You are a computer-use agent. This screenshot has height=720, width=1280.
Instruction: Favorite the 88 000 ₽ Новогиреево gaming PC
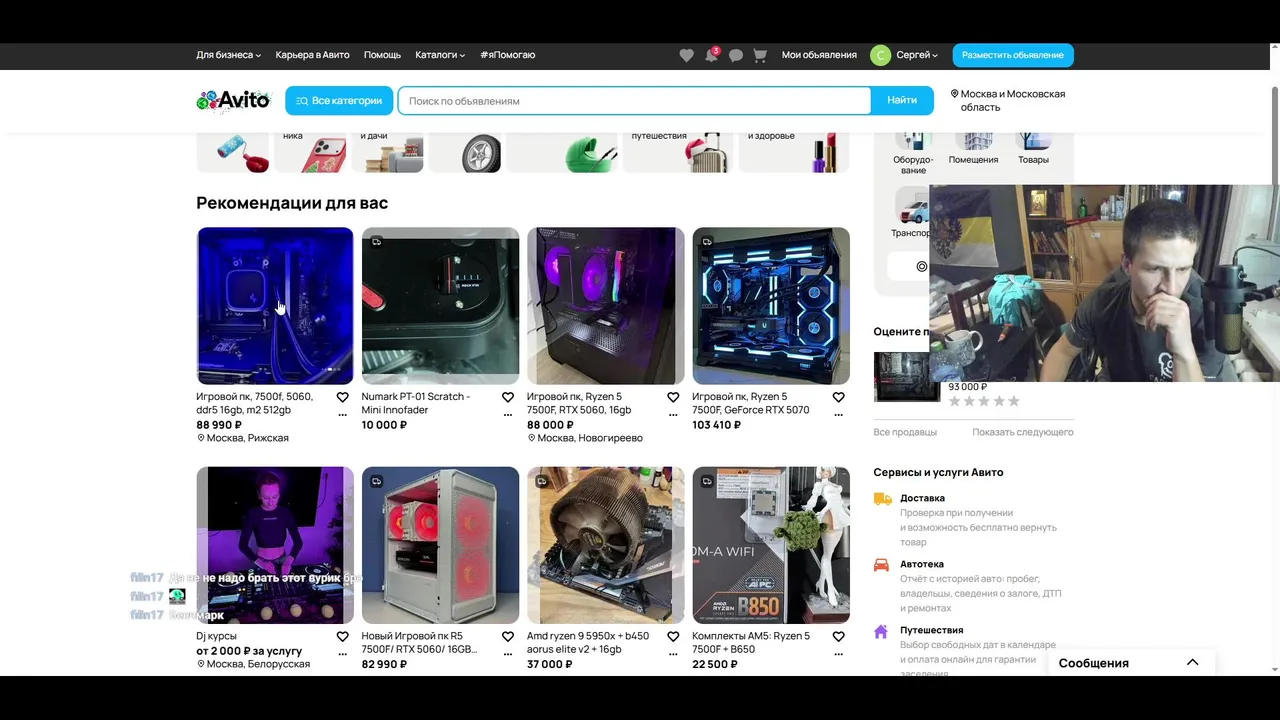tap(673, 397)
